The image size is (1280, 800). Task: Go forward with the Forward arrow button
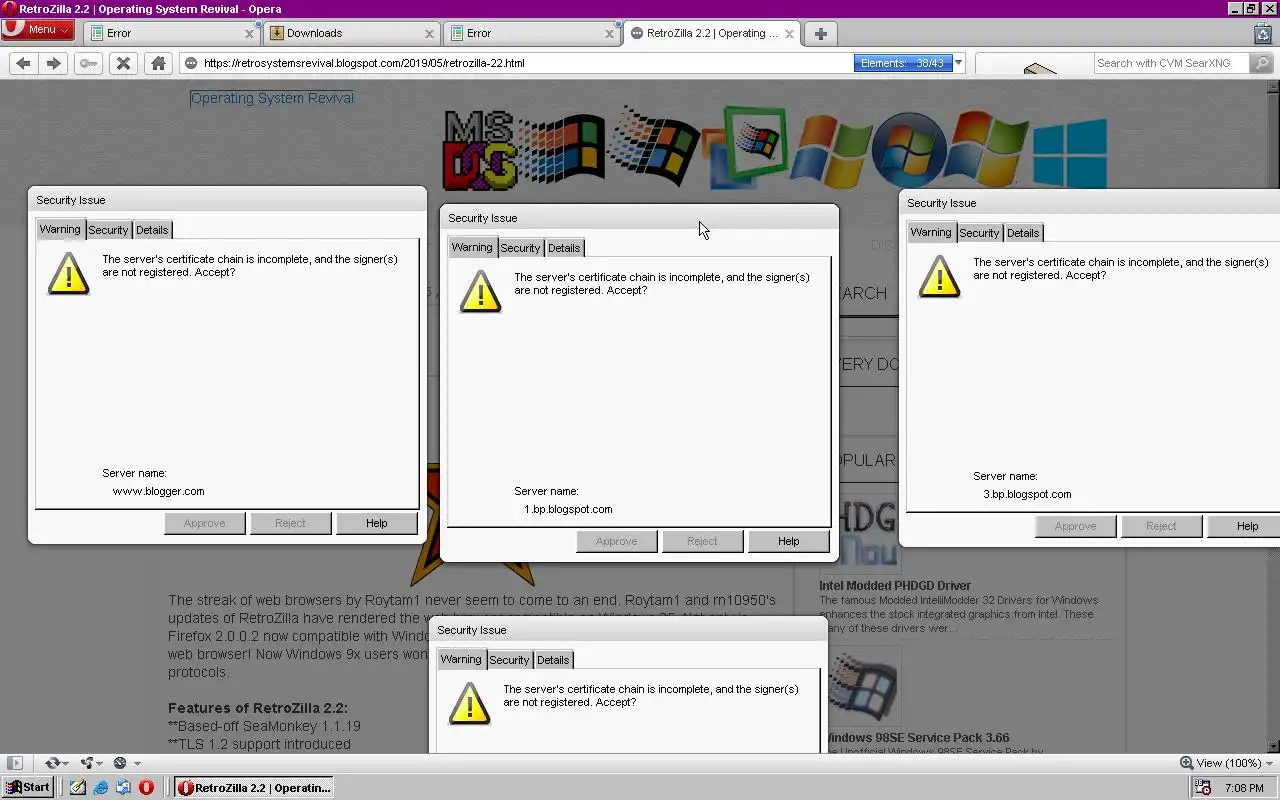tap(54, 63)
